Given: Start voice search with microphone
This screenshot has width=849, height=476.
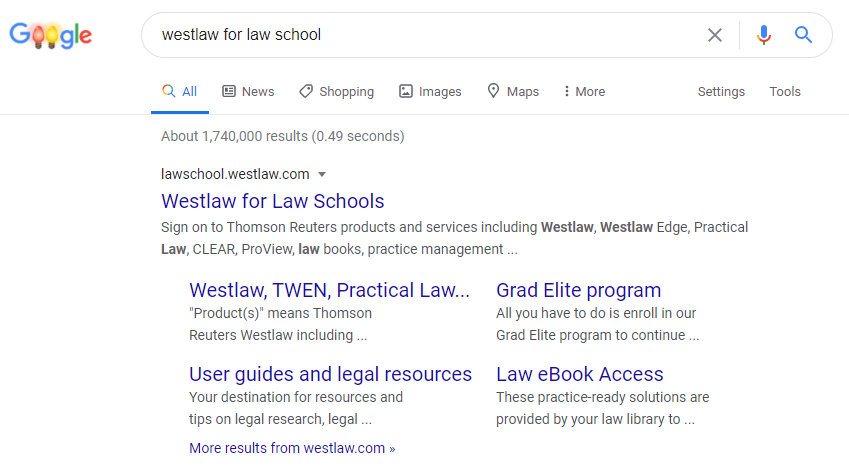Looking at the screenshot, I should click(x=764, y=35).
